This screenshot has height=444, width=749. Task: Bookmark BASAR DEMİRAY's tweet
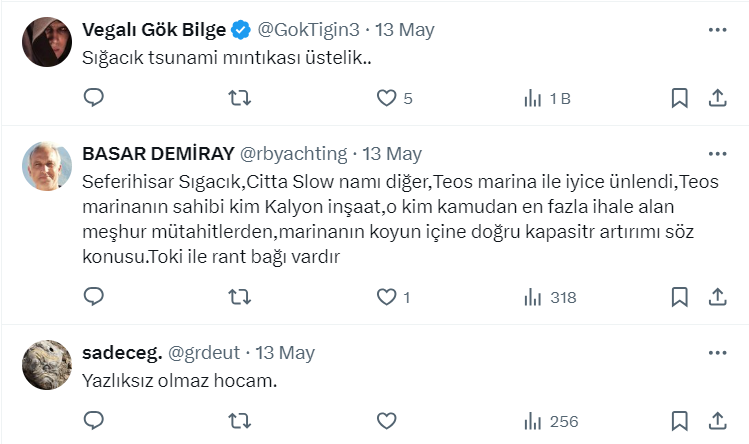(x=679, y=297)
